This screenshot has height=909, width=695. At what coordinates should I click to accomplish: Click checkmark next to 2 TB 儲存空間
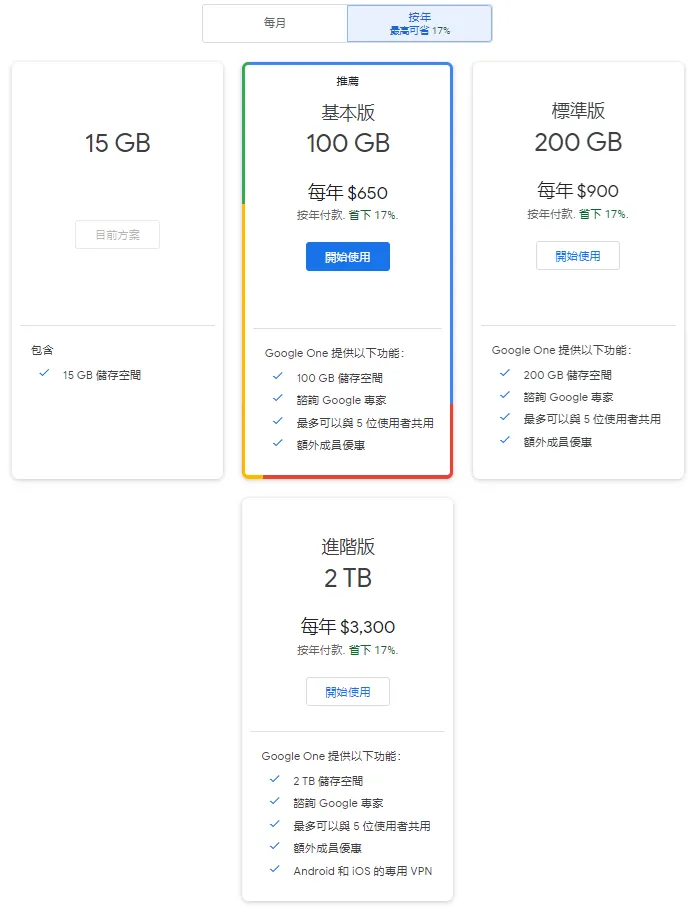[x=274, y=780]
